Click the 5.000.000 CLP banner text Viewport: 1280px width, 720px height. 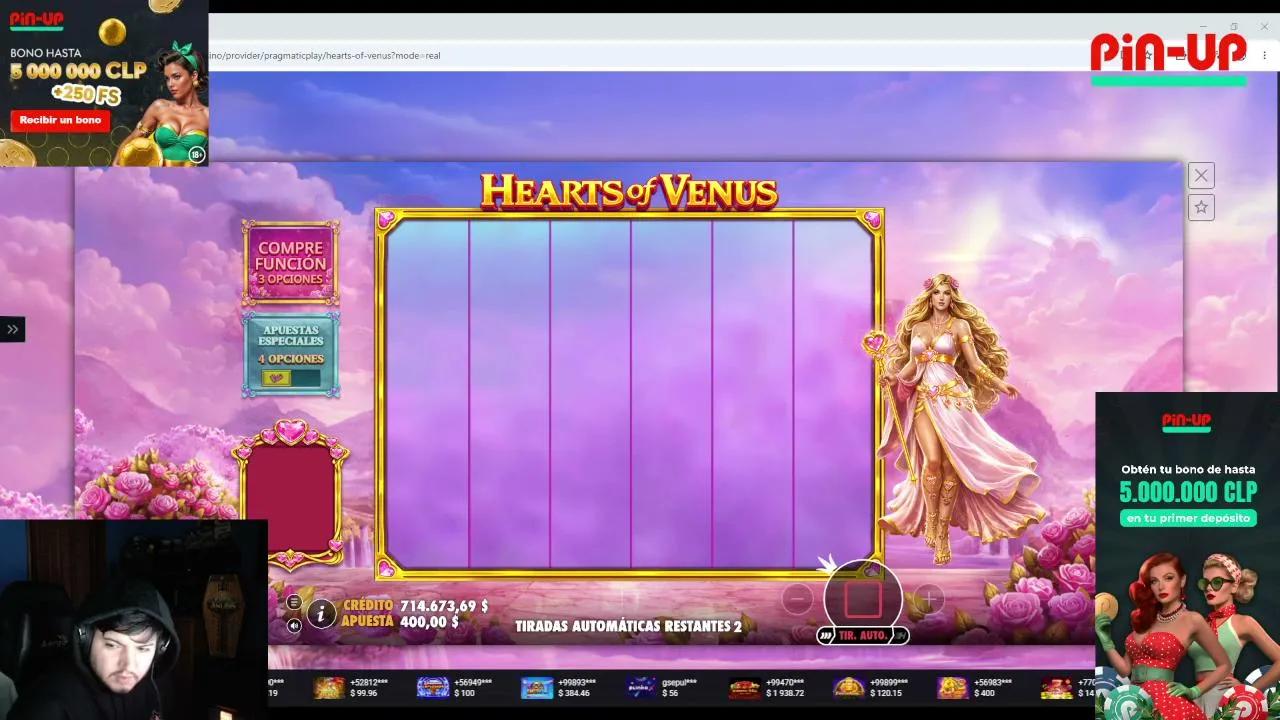click(1187, 492)
